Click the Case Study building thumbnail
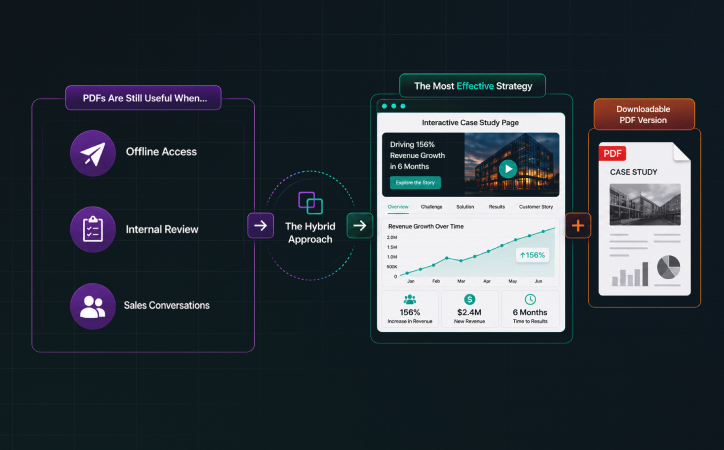 pos(645,204)
